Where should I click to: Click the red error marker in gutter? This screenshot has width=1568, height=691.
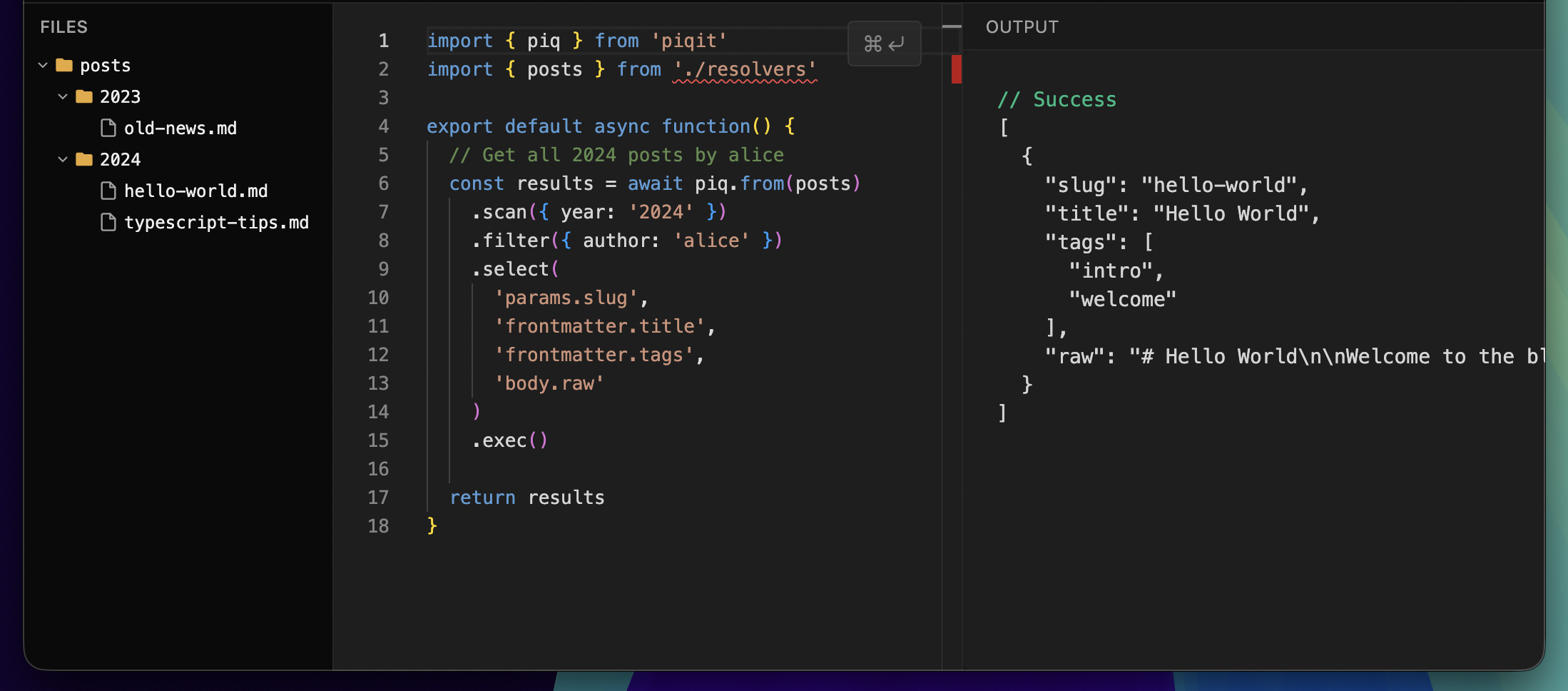click(x=956, y=69)
